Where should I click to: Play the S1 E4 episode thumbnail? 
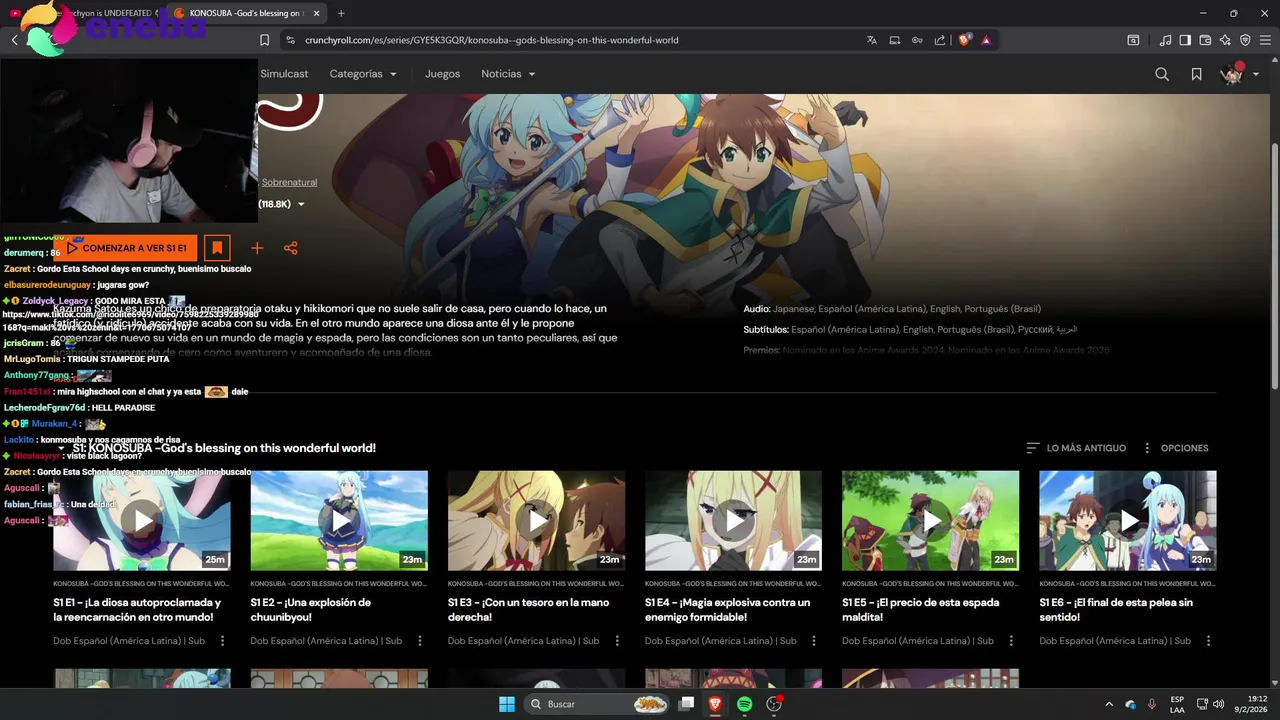click(x=733, y=521)
